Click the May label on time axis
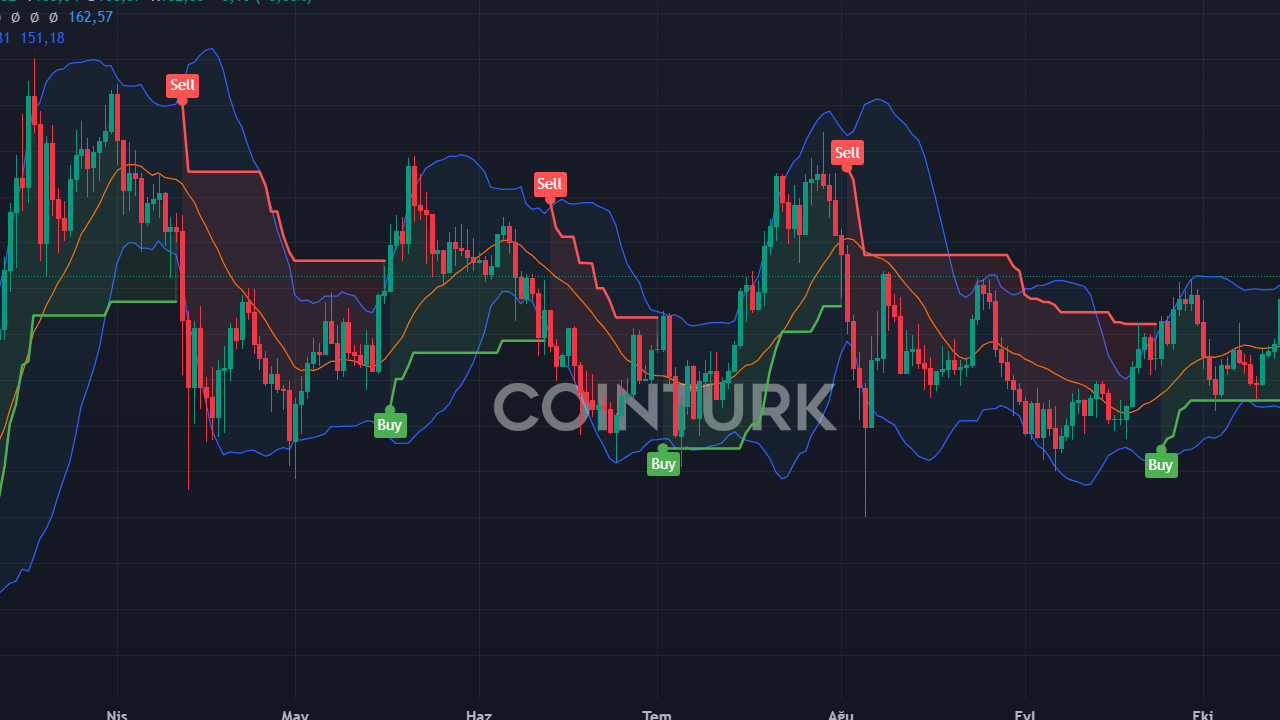 click(295, 714)
